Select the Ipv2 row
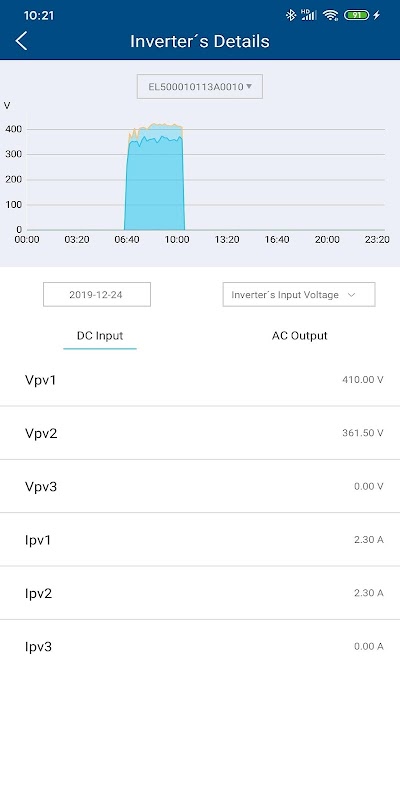The image size is (400, 800). [x=200, y=593]
